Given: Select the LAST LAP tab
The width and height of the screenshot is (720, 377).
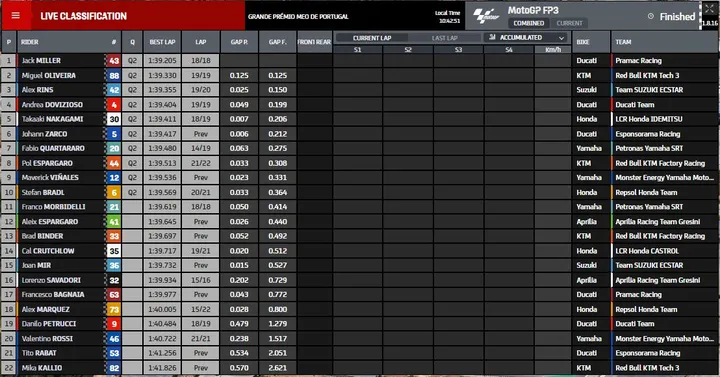Looking at the screenshot, I should (x=444, y=38).
